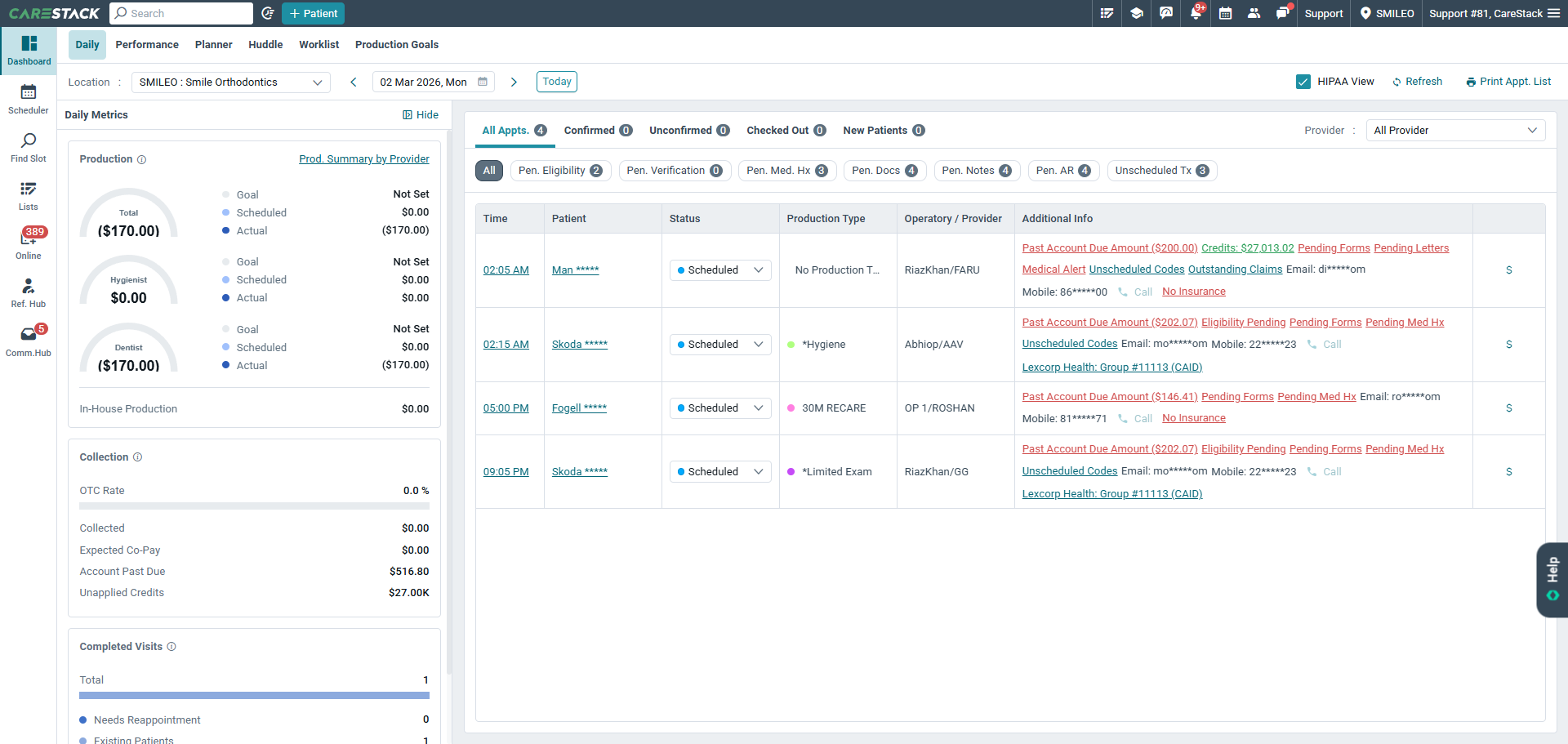Go to previous day with left arrow
The height and width of the screenshot is (744, 1568).
pos(354,82)
